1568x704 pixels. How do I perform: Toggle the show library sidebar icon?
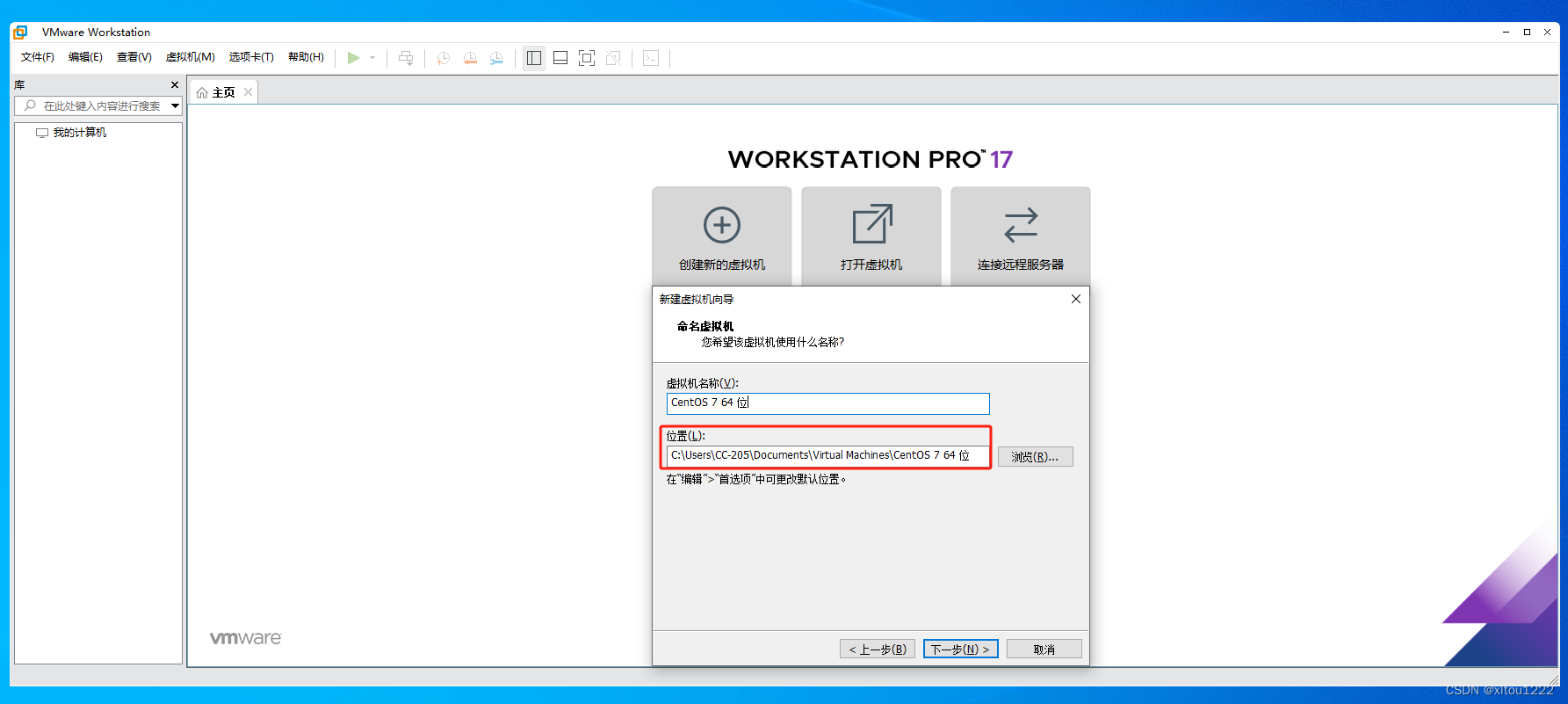pos(534,58)
